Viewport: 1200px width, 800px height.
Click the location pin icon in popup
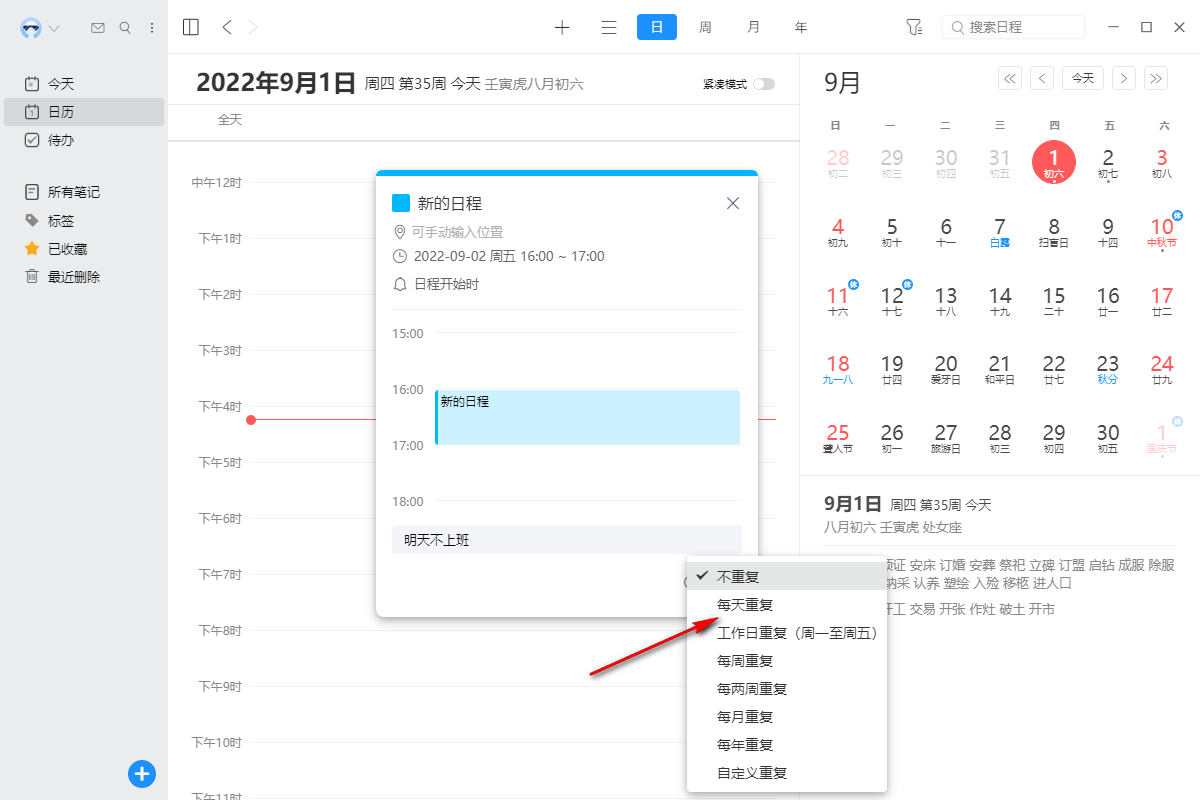(x=400, y=232)
